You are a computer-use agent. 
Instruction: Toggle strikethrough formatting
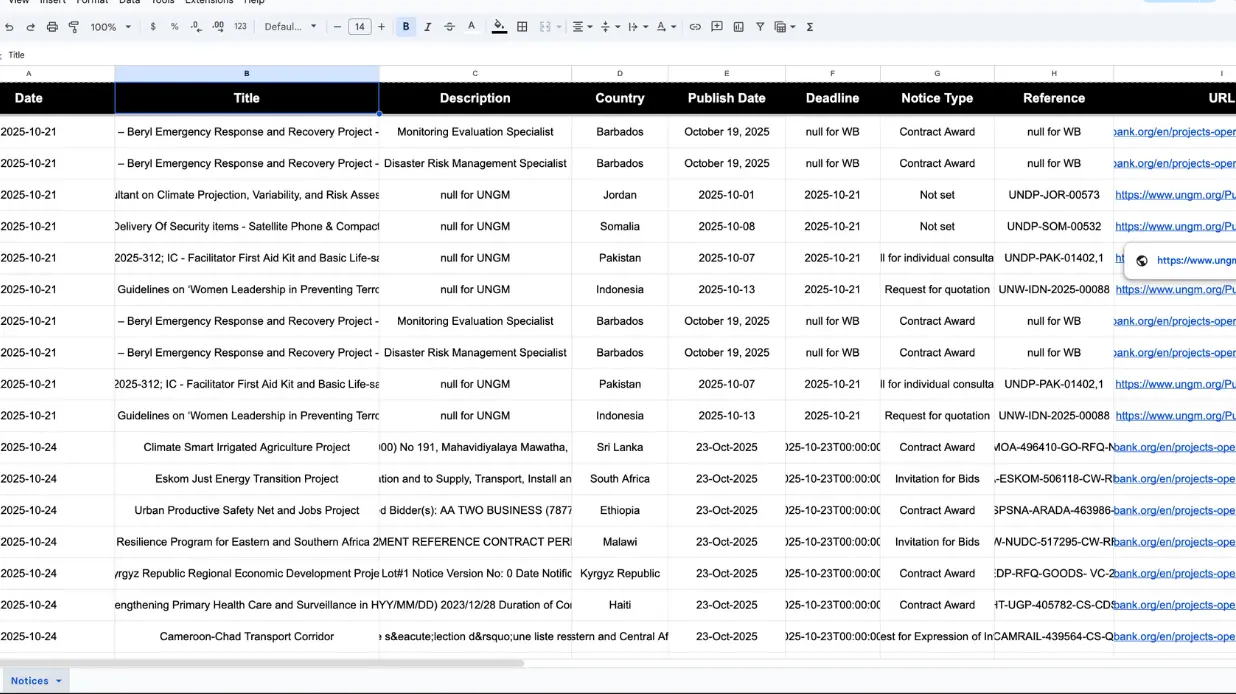click(449, 27)
